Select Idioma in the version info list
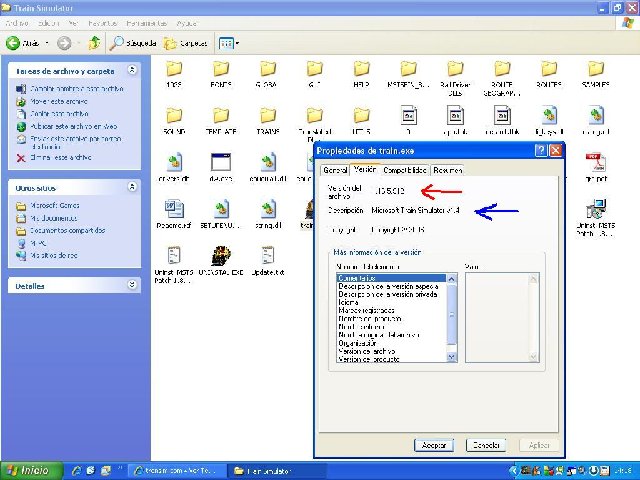This screenshot has width=640, height=480. pyautogui.click(x=348, y=304)
